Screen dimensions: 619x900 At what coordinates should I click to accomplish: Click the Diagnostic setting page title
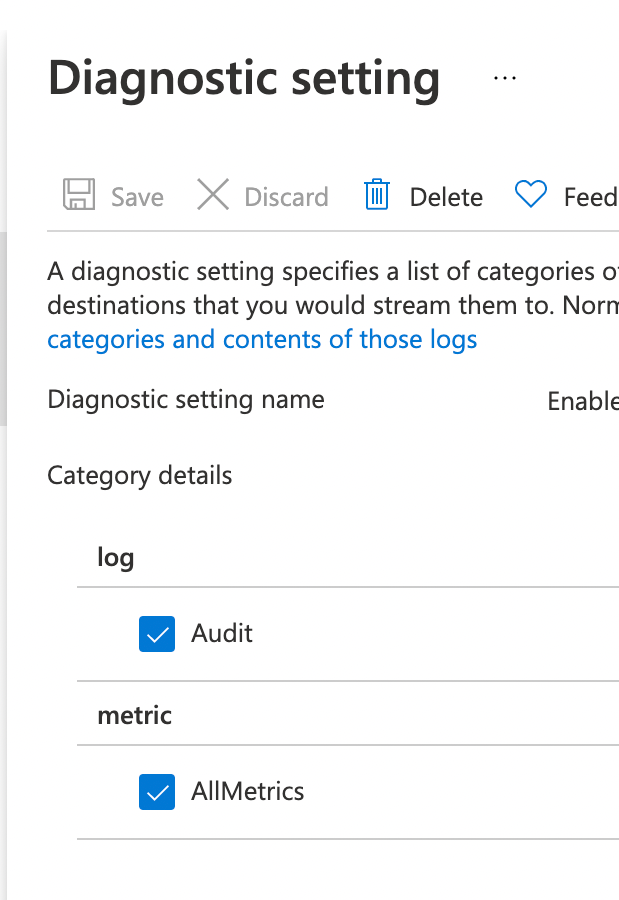244,78
